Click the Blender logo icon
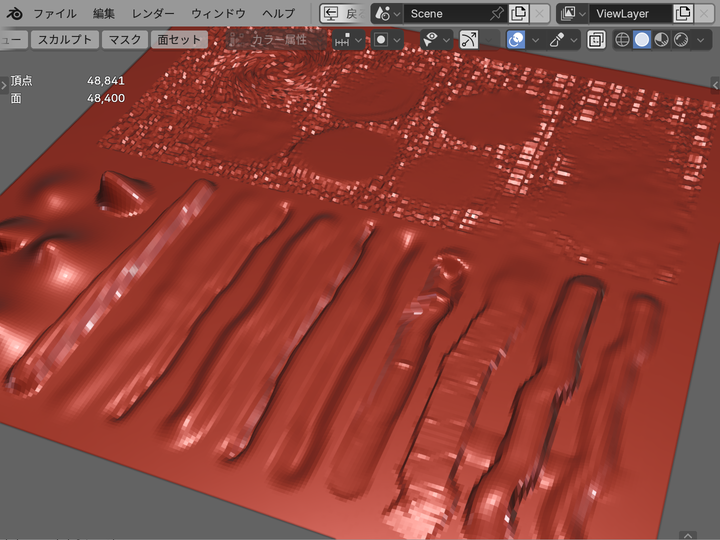The width and height of the screenshot is (720, 540). (x=12, y=14)
